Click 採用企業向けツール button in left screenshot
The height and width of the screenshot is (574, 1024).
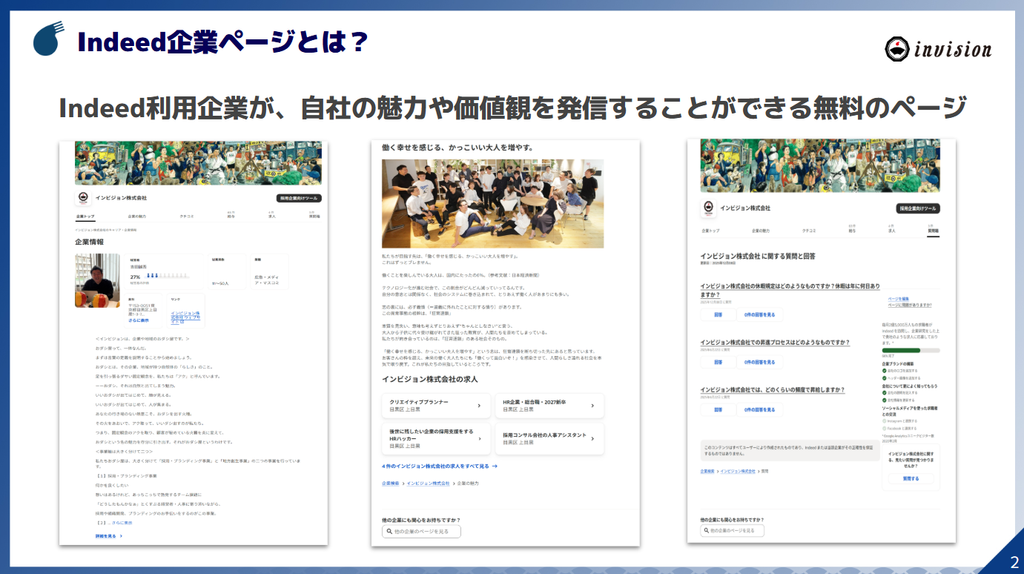[299, 198]
